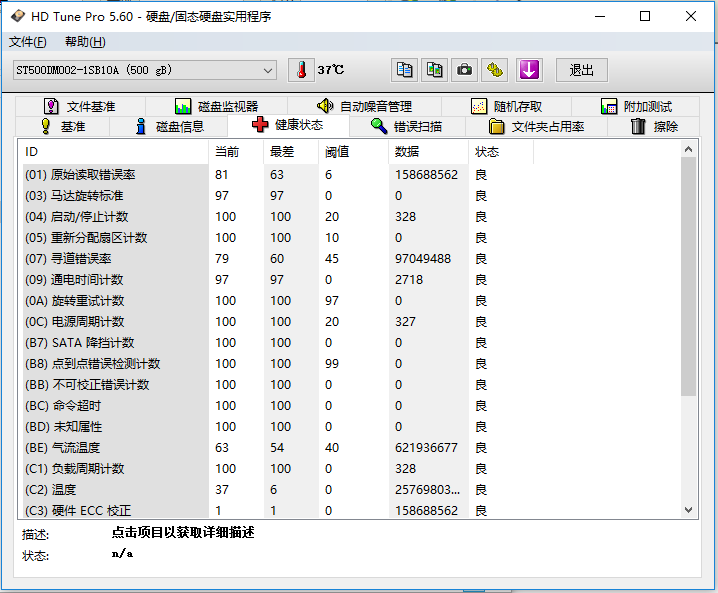Click the n/a status value
This screenshot has width=718, height=593.
[122, 554]
